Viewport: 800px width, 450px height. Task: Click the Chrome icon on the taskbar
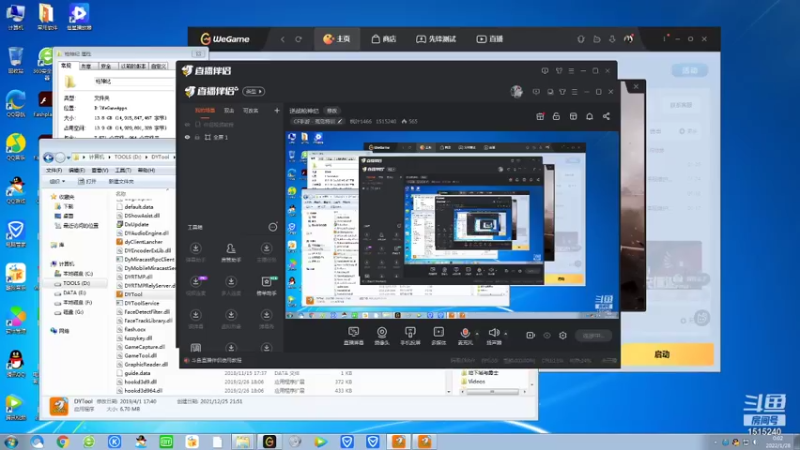point(63,441)
